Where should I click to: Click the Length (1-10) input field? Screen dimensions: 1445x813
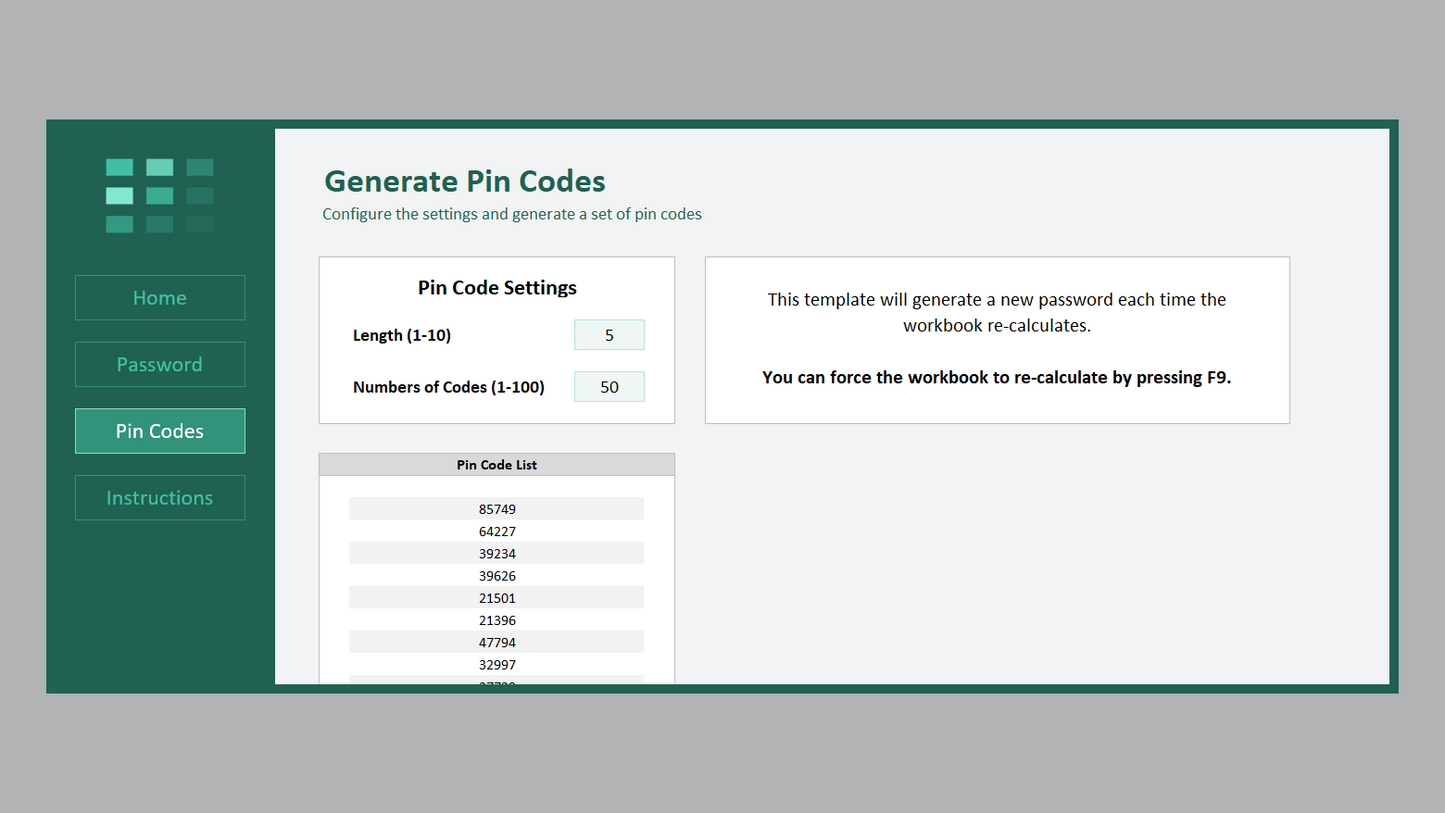(609, 336)
